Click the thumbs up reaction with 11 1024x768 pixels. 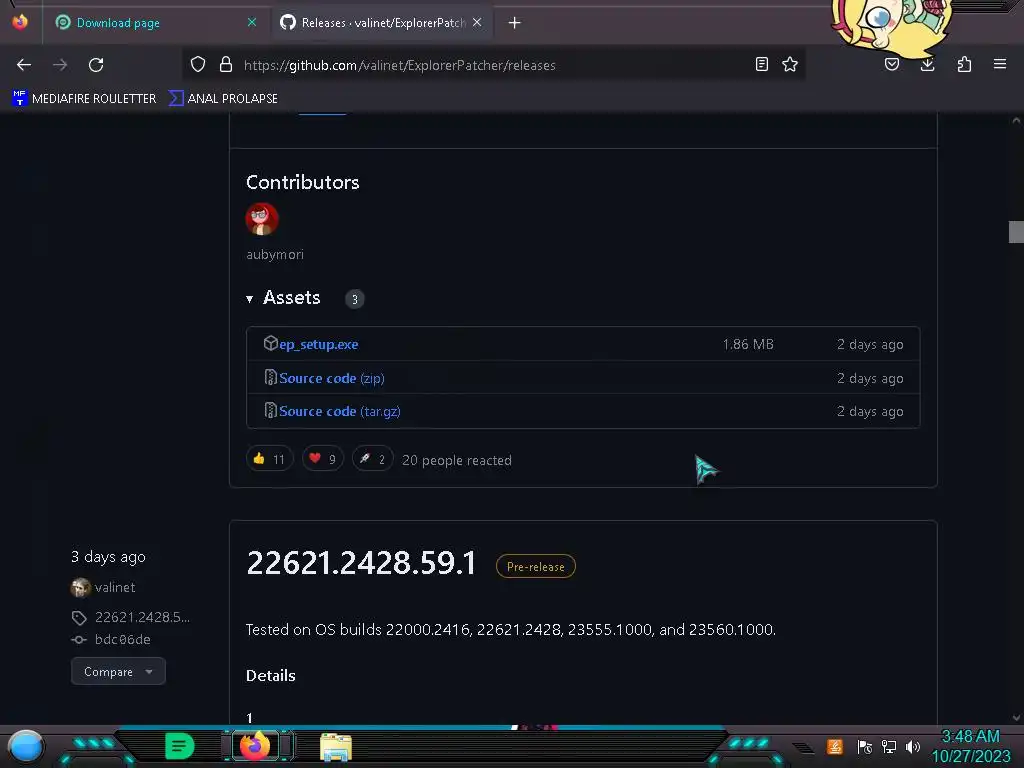pos(270,459)
